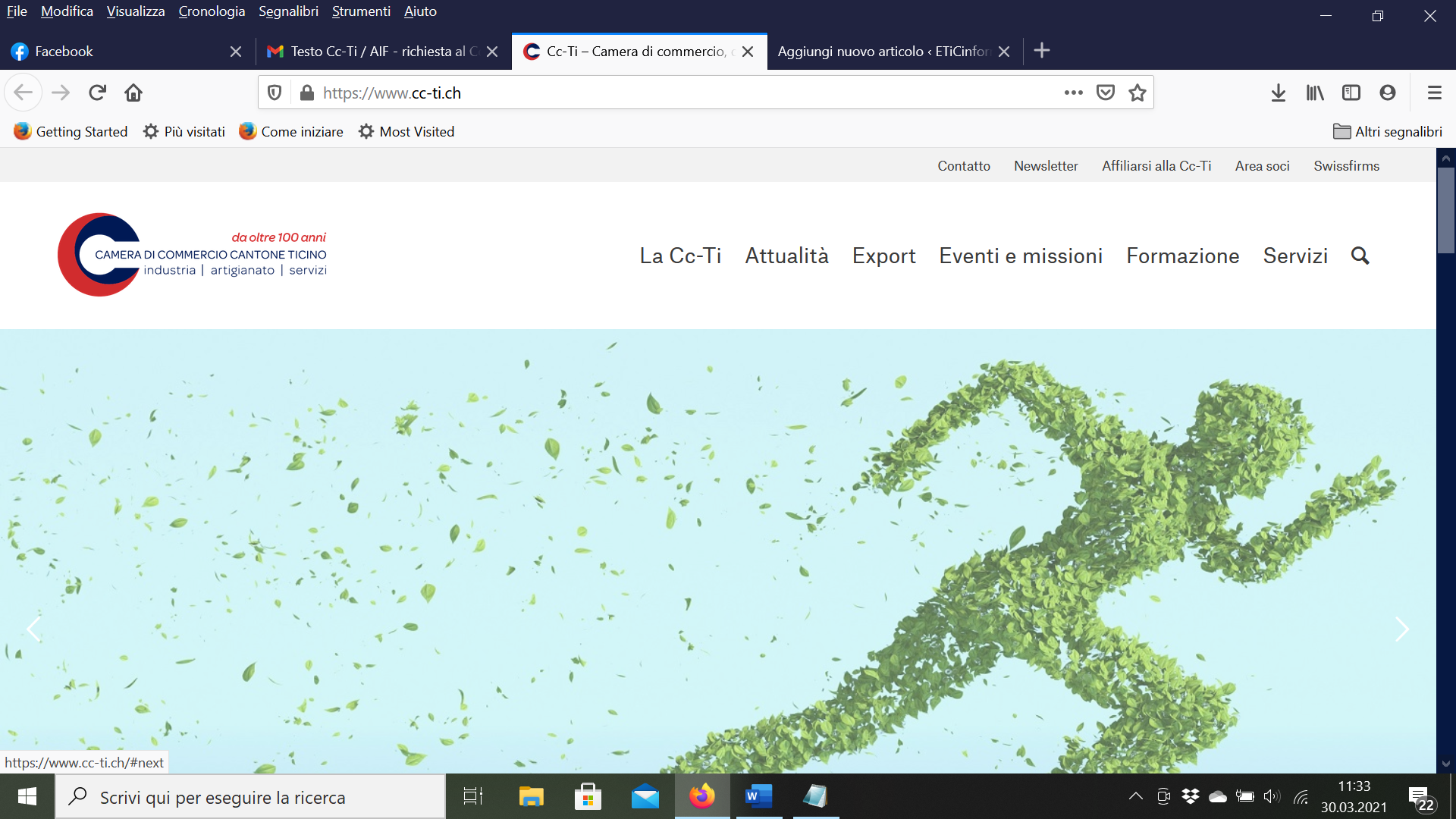Screen dimensions: 1456x819
Task: Click scrollbar down arrow
Action: click(x=1446, y=764)
